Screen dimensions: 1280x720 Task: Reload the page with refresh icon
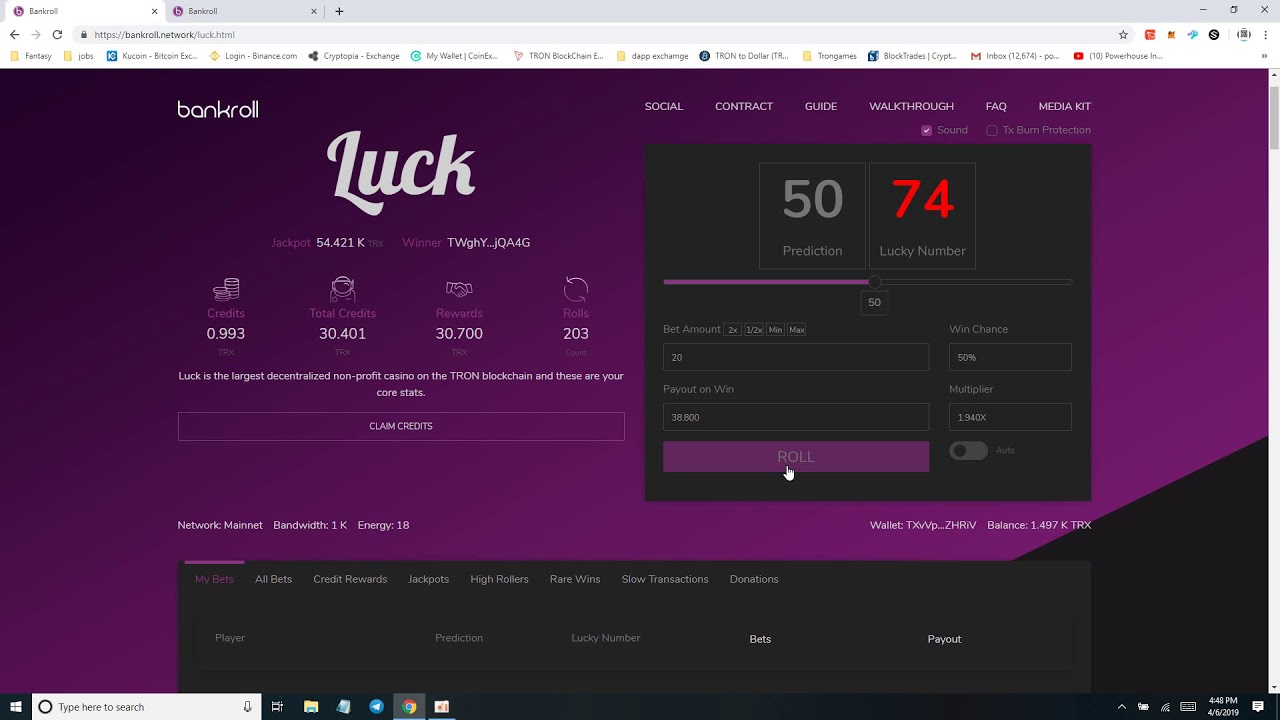[x=57, y=34]
